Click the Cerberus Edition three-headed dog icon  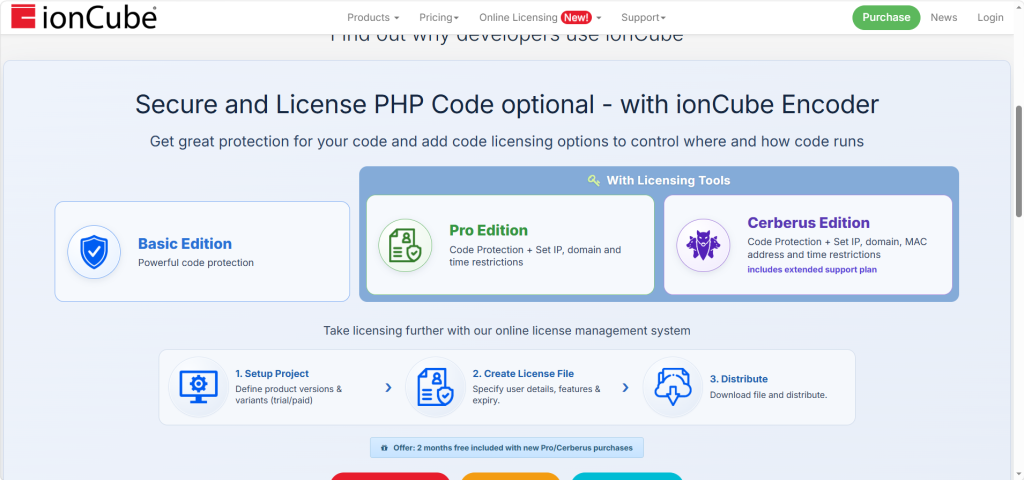point(703,246)
